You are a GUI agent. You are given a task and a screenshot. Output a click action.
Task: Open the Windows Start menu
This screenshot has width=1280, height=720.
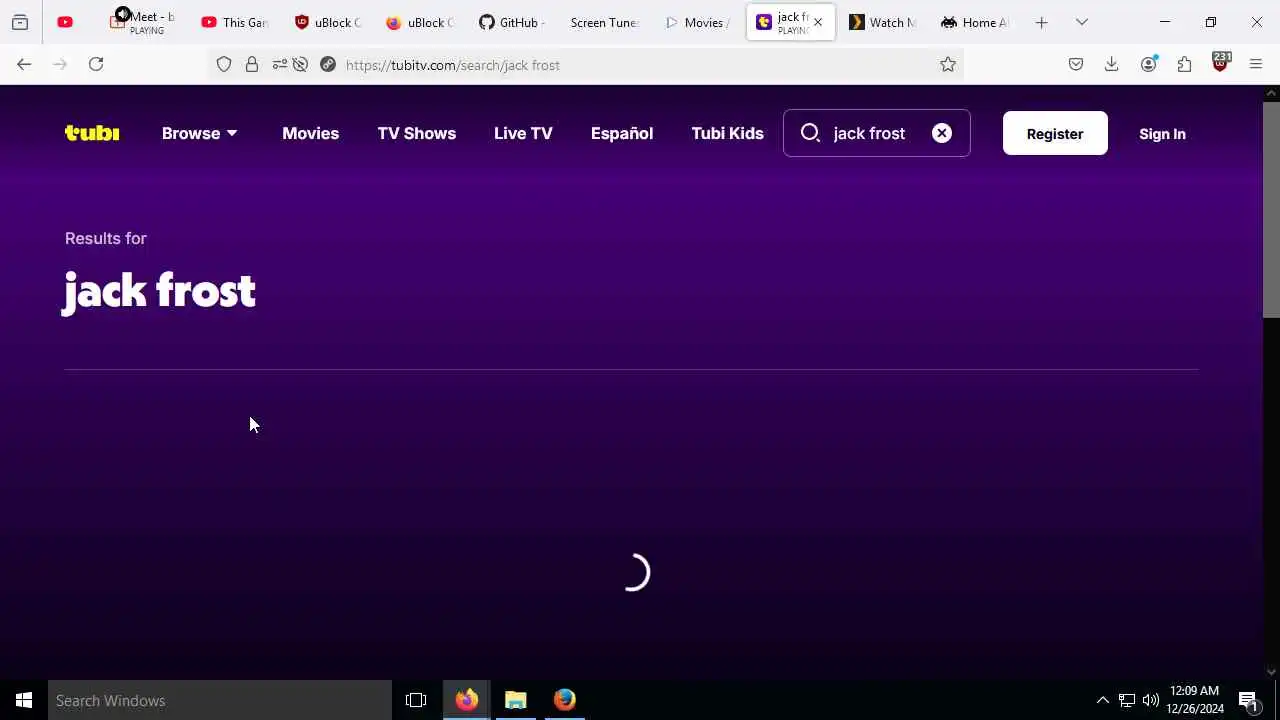click(x=24, y=700)
